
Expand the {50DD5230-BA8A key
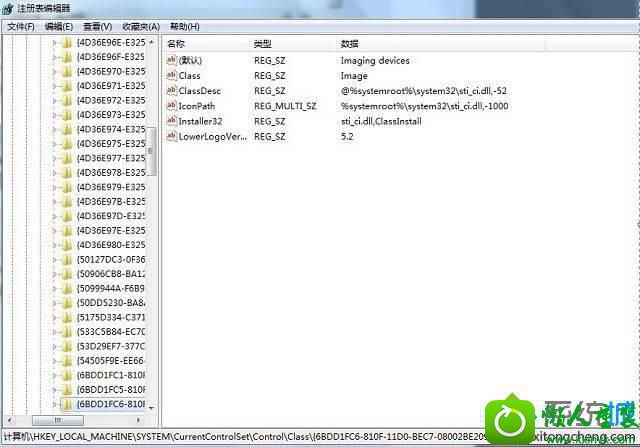pyautogui.click(x=55, y=303)
